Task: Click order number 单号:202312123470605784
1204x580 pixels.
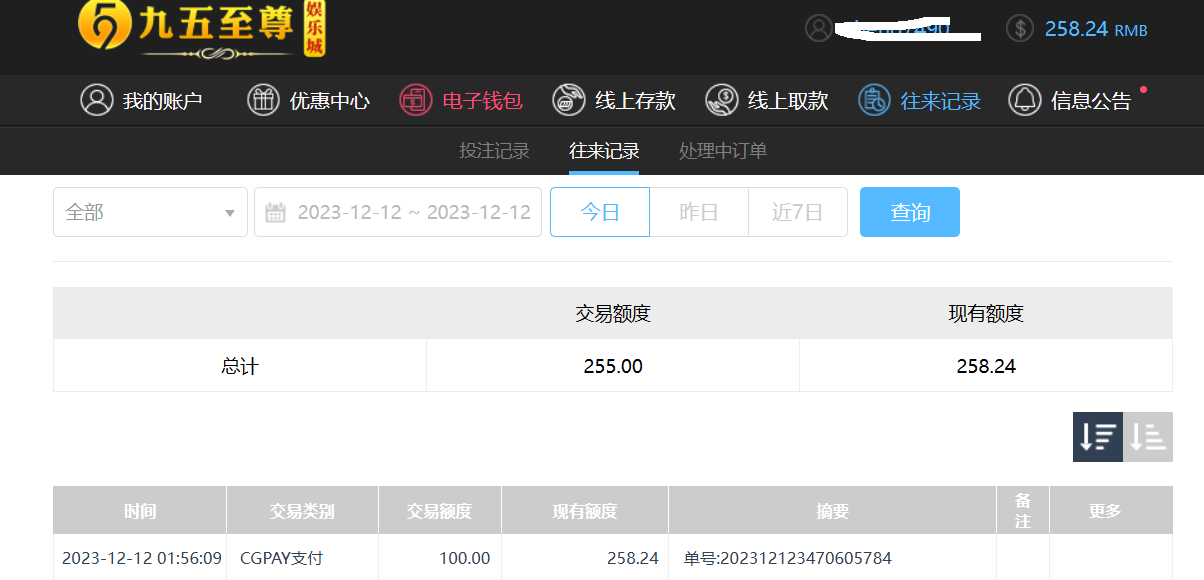Action: tap(788, 558)
